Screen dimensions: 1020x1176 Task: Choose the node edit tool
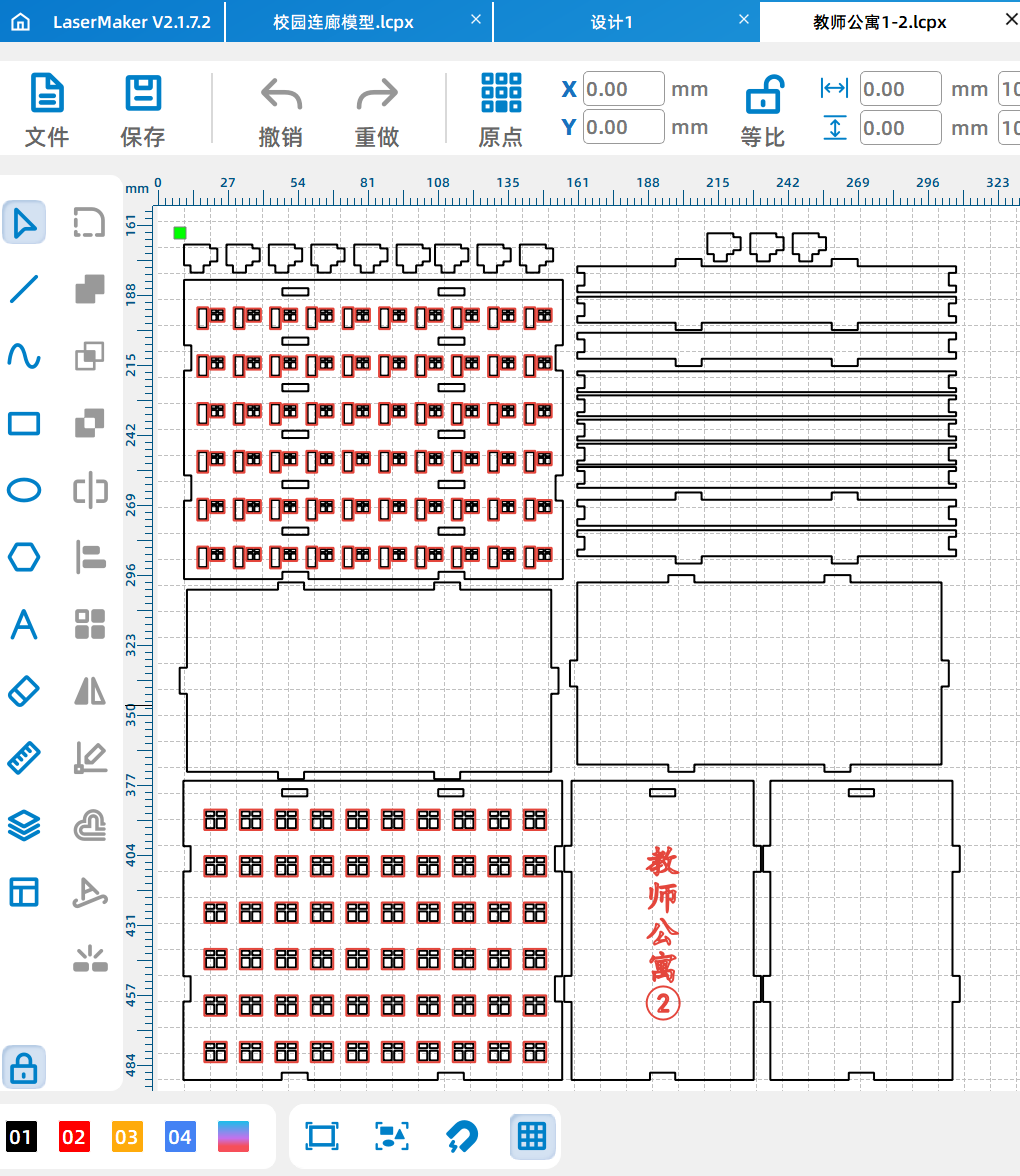point(89,223)
